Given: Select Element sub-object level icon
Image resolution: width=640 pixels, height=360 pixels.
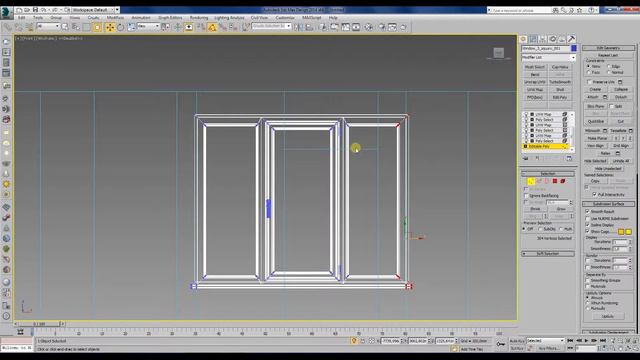Looking at the screenshot, I should tap(562, 181).
